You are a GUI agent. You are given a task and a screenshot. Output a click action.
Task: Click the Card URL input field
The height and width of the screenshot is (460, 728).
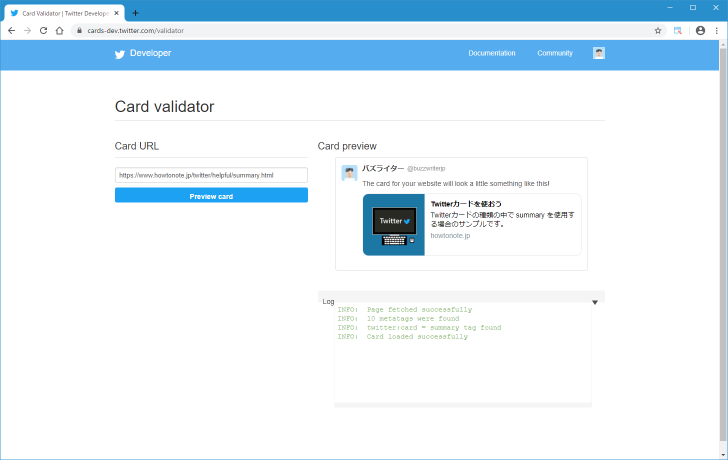click(x=211, y=175)
